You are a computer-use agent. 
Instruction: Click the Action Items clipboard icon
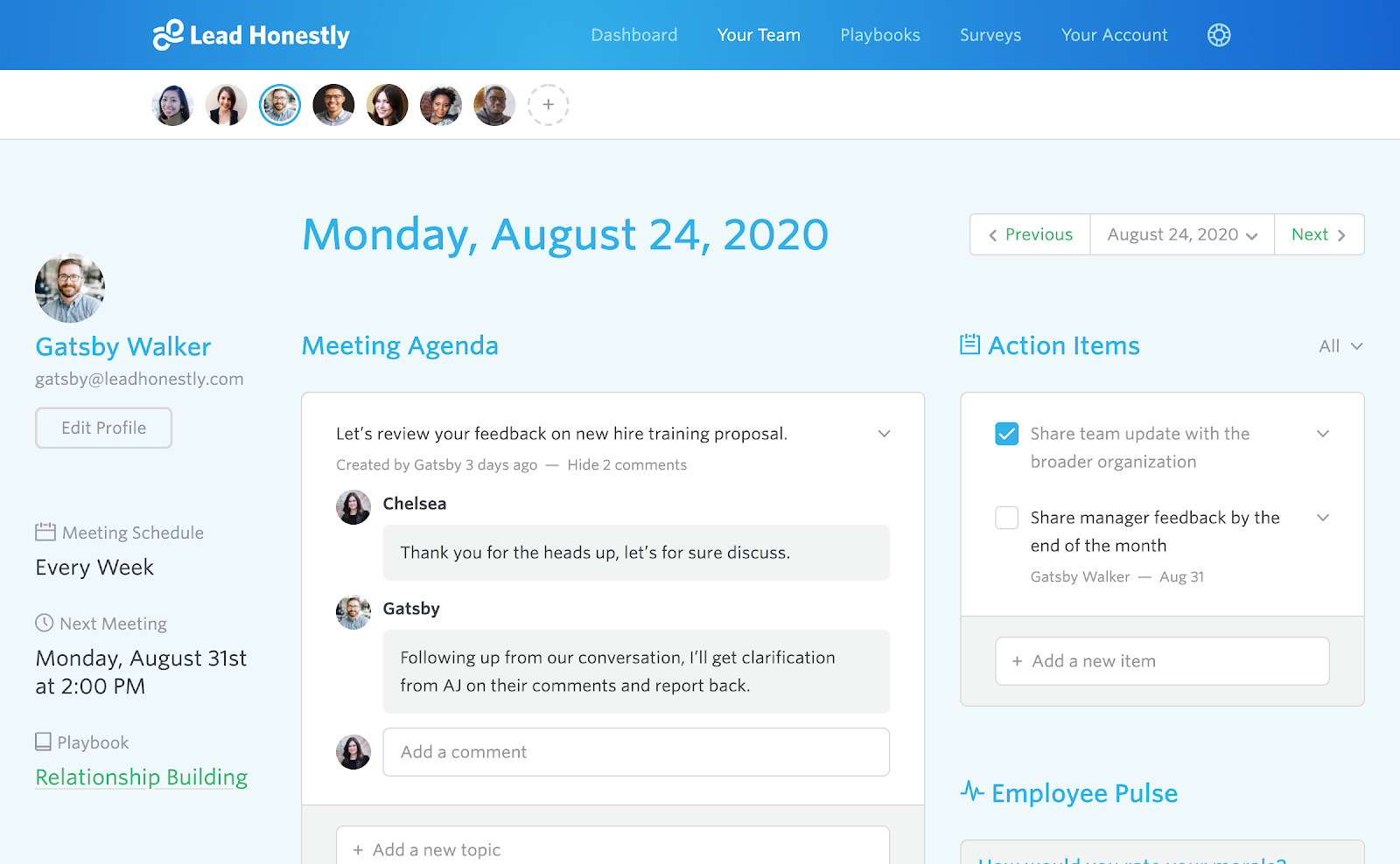969,345
